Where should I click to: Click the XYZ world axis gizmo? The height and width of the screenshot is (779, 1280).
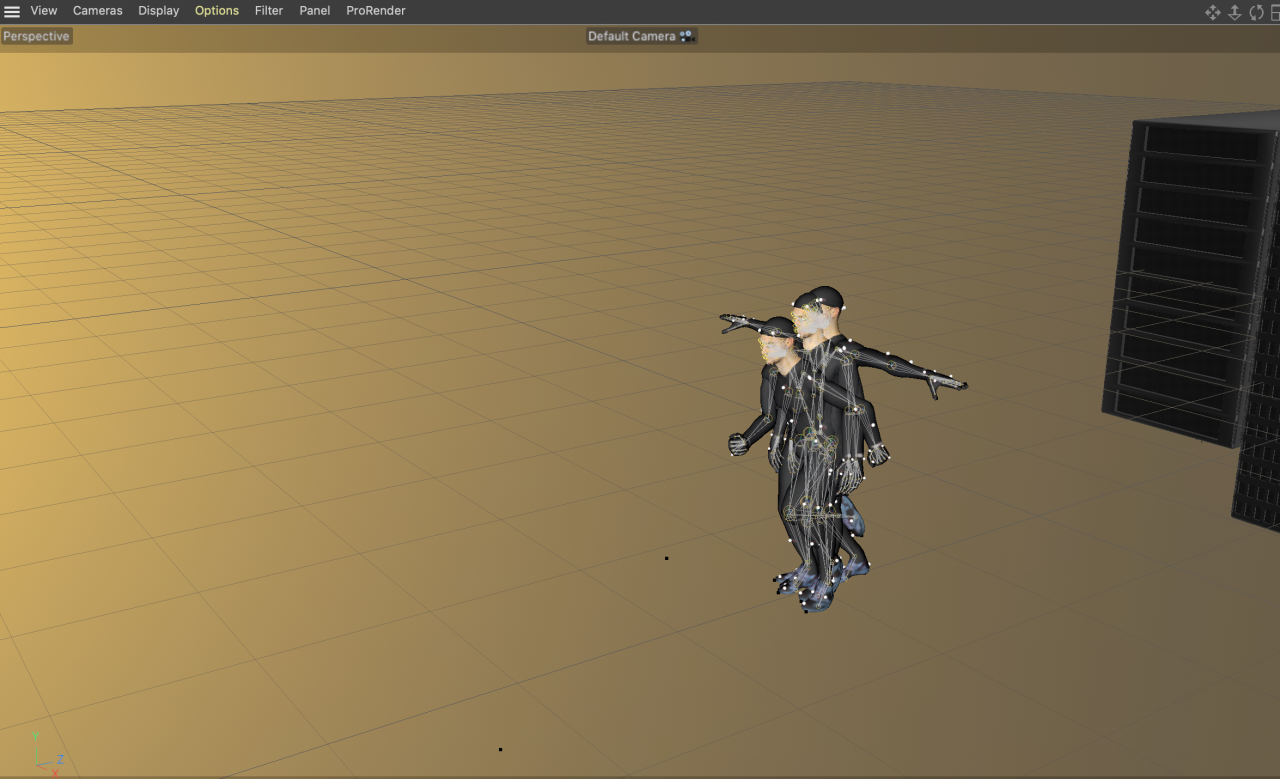[42, 758]
